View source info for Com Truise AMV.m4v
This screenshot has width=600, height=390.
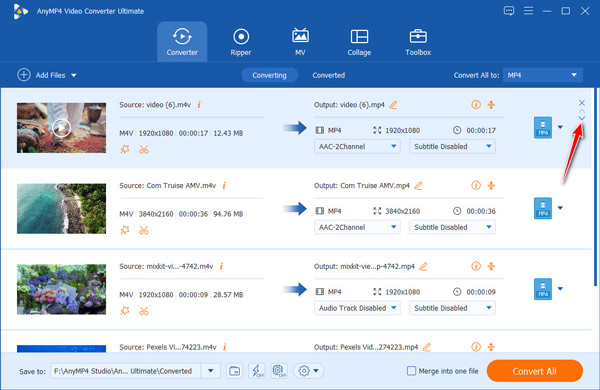(x=224, y=185)
